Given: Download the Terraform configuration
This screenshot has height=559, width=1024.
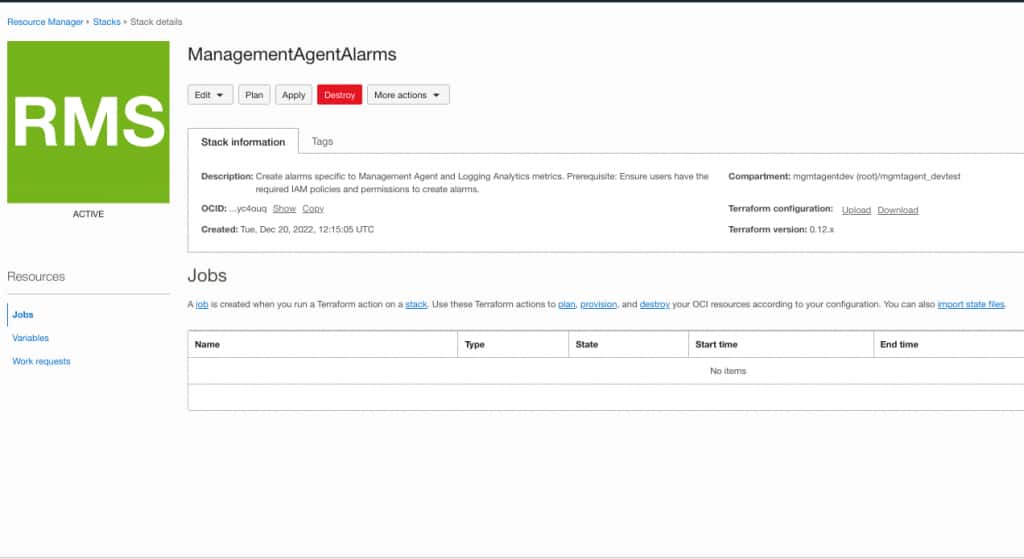Looking at the screenshot, I should [897, 210].
